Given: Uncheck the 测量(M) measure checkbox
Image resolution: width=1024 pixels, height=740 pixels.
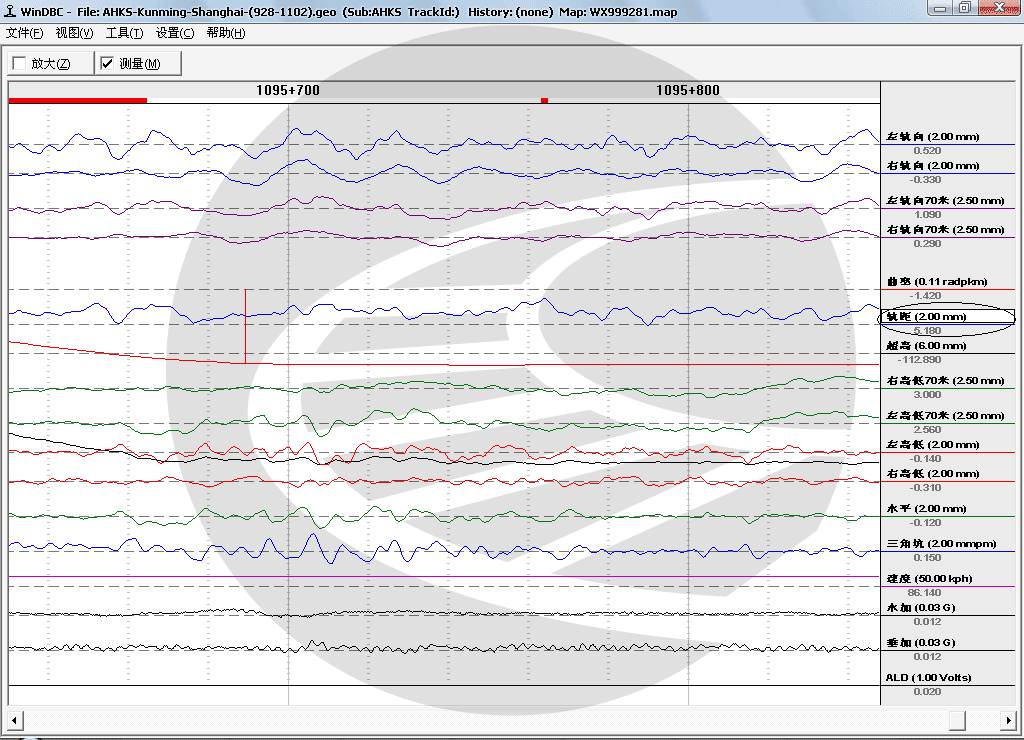Looking at the screenshot, I should (107, 63).
